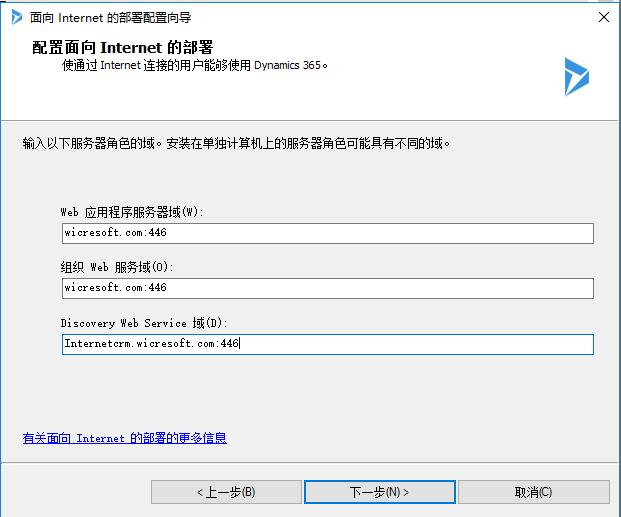621x517 pixels.
Task: Focus the 组织 Web 服务域 input field
Action: [x=328, y=288]
